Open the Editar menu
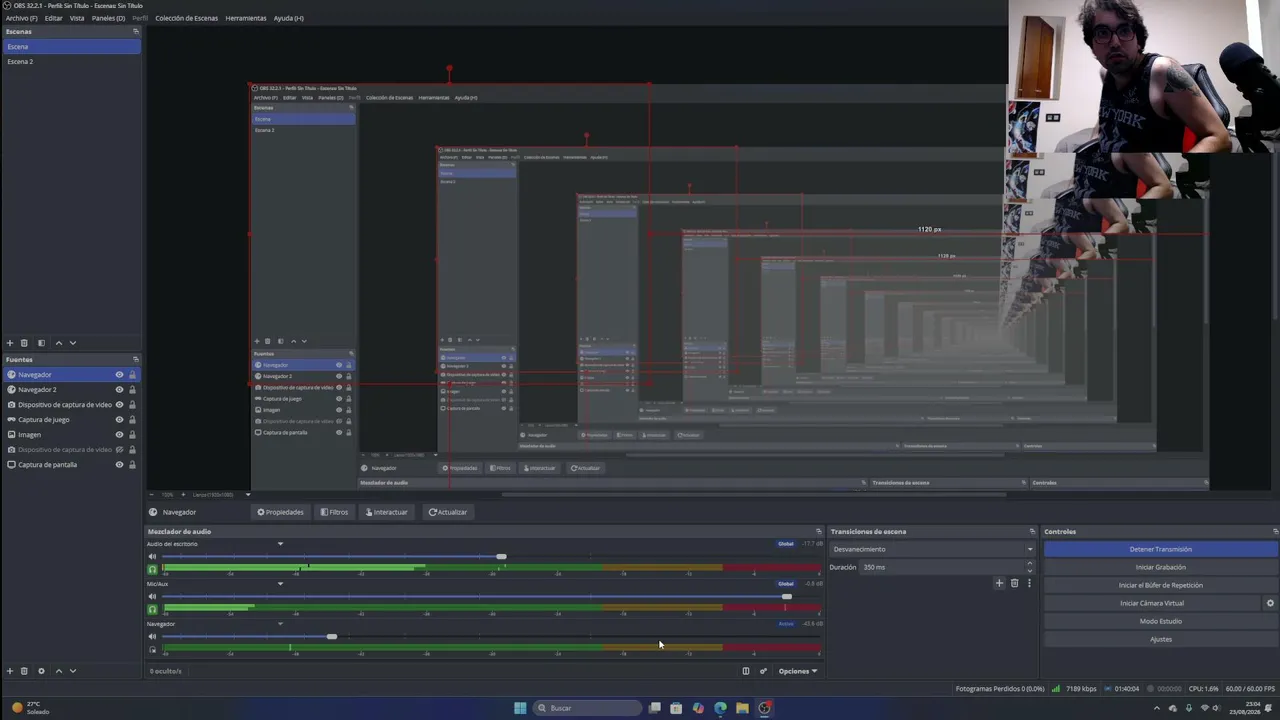Image resolution: width=1280 pixels, height=720 pixels. 53,18
